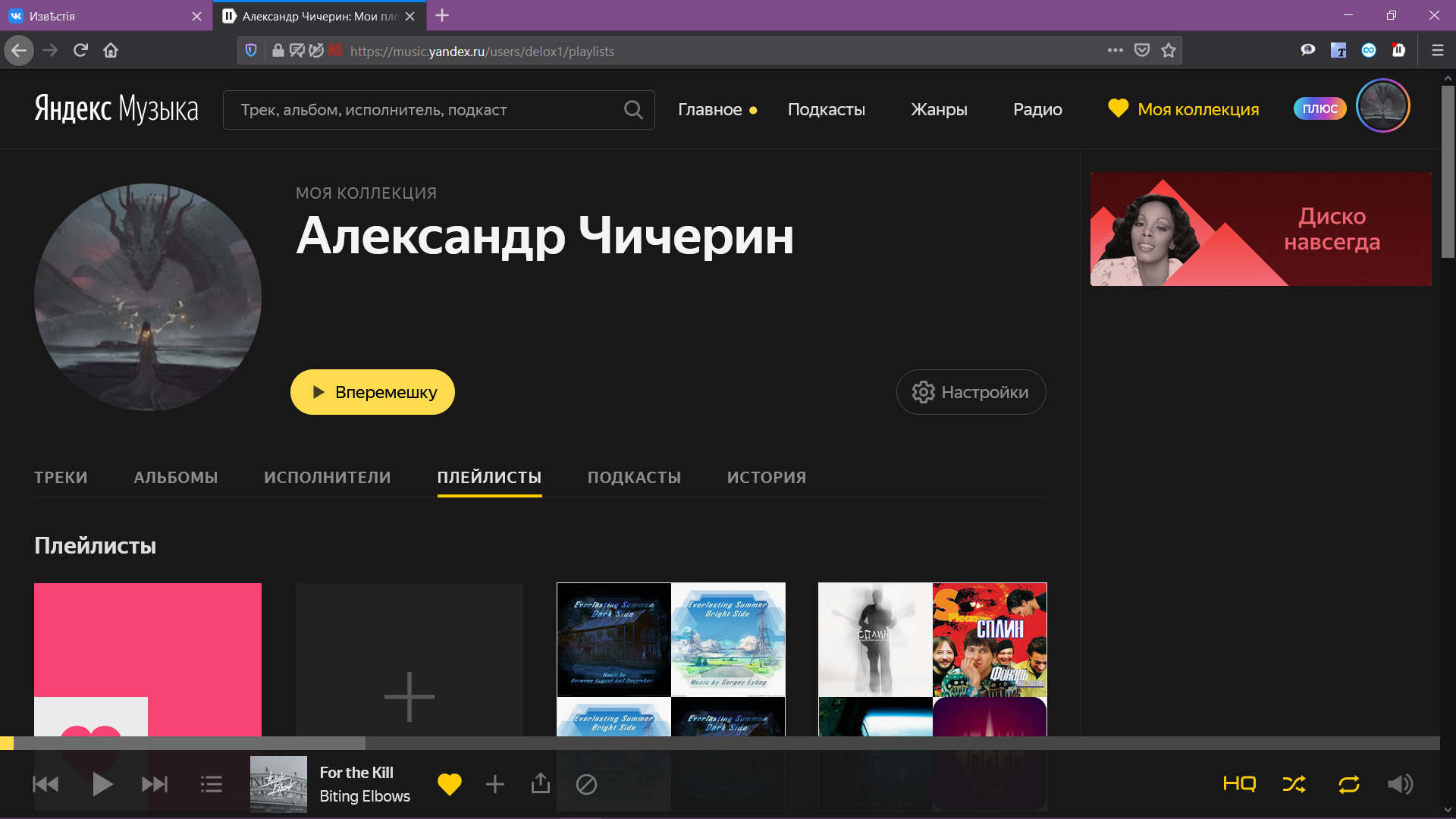The image size is (1456, 819).
Task: Open the Biting Elbows artist link
Action: (x=365, y=796)
